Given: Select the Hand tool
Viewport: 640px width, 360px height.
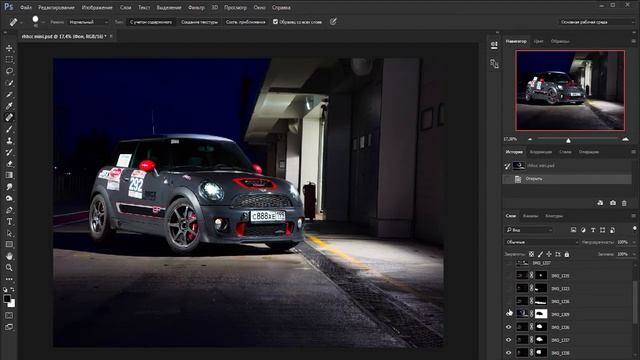Looking at the screenshot, I should tap(9, 256).
